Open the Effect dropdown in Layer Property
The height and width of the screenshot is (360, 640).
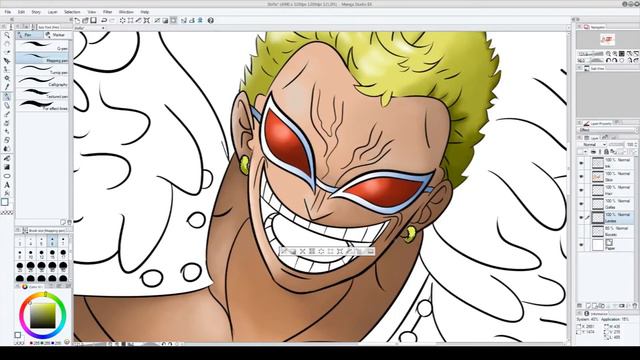click(x=607, y=130)
